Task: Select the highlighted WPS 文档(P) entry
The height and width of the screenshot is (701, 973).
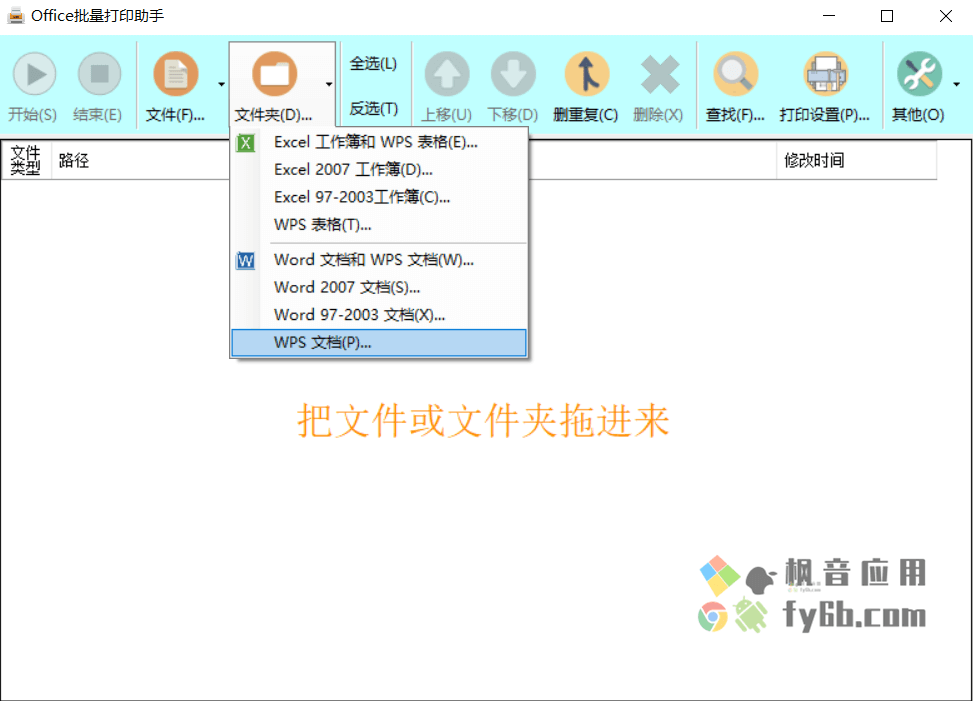Action: pyautogui.click(x=379, y=342)
